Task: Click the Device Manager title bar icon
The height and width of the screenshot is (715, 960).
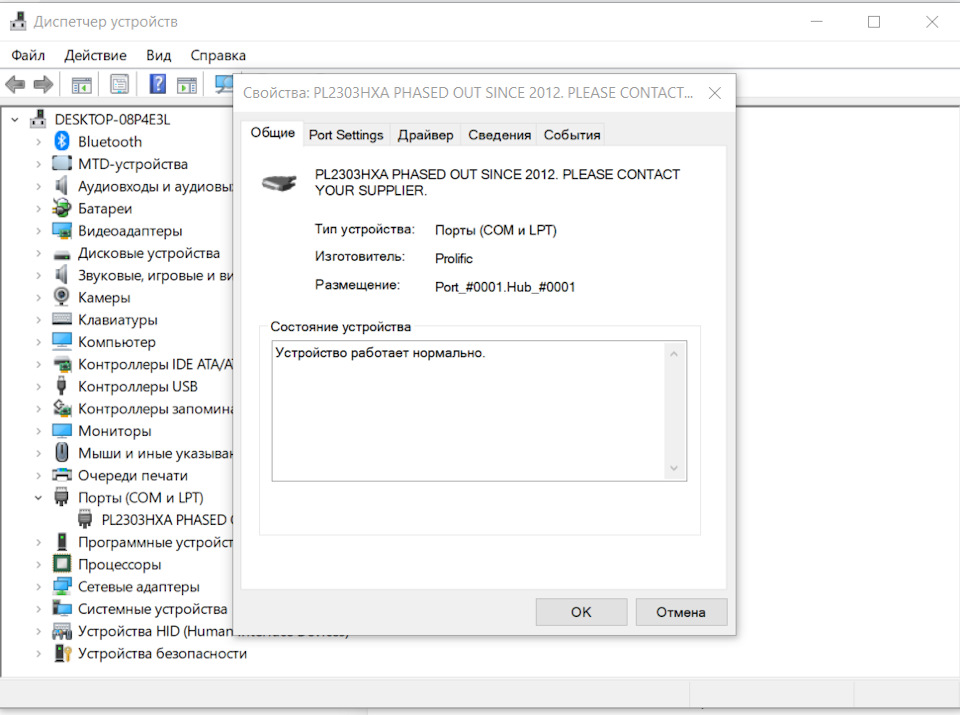Action: tap(18, 21)
